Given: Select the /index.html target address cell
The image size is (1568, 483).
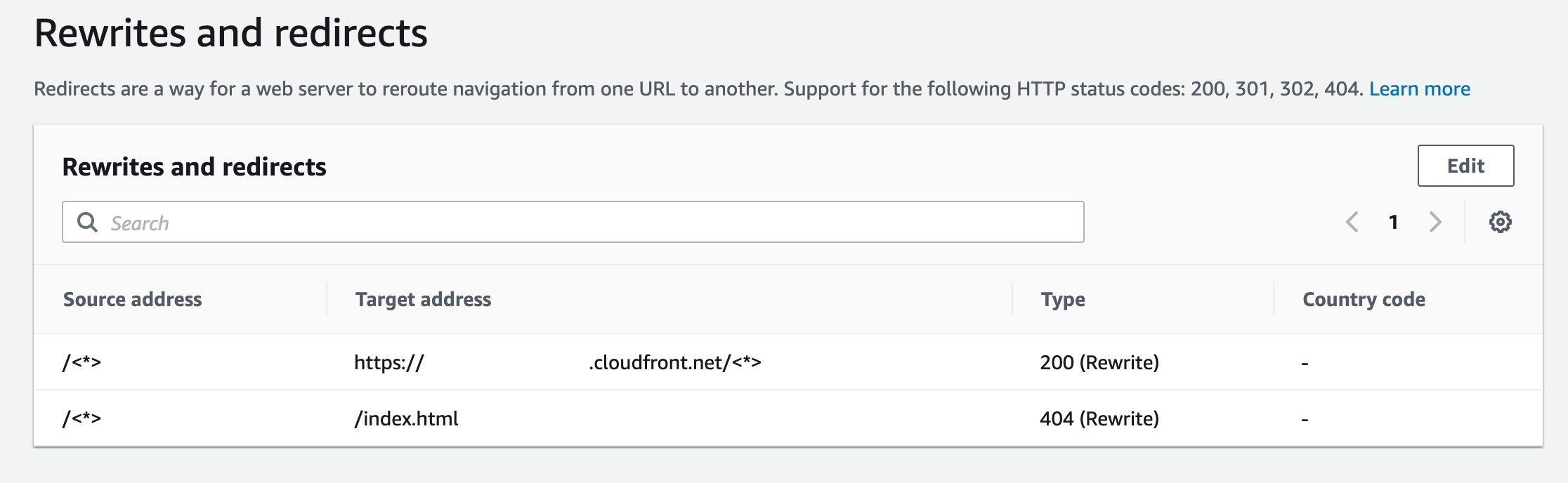Looking at the screenshot, I should 405,418.
